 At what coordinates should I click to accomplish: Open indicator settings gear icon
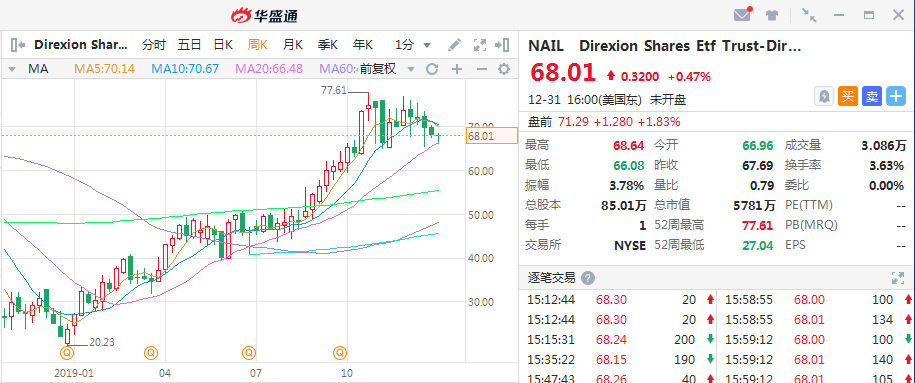[x=504, y=69]
